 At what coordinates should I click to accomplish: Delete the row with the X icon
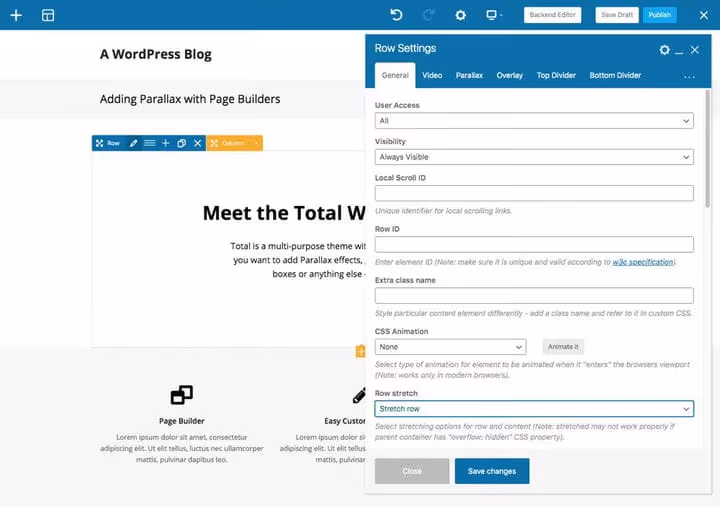tap(197, 143)
